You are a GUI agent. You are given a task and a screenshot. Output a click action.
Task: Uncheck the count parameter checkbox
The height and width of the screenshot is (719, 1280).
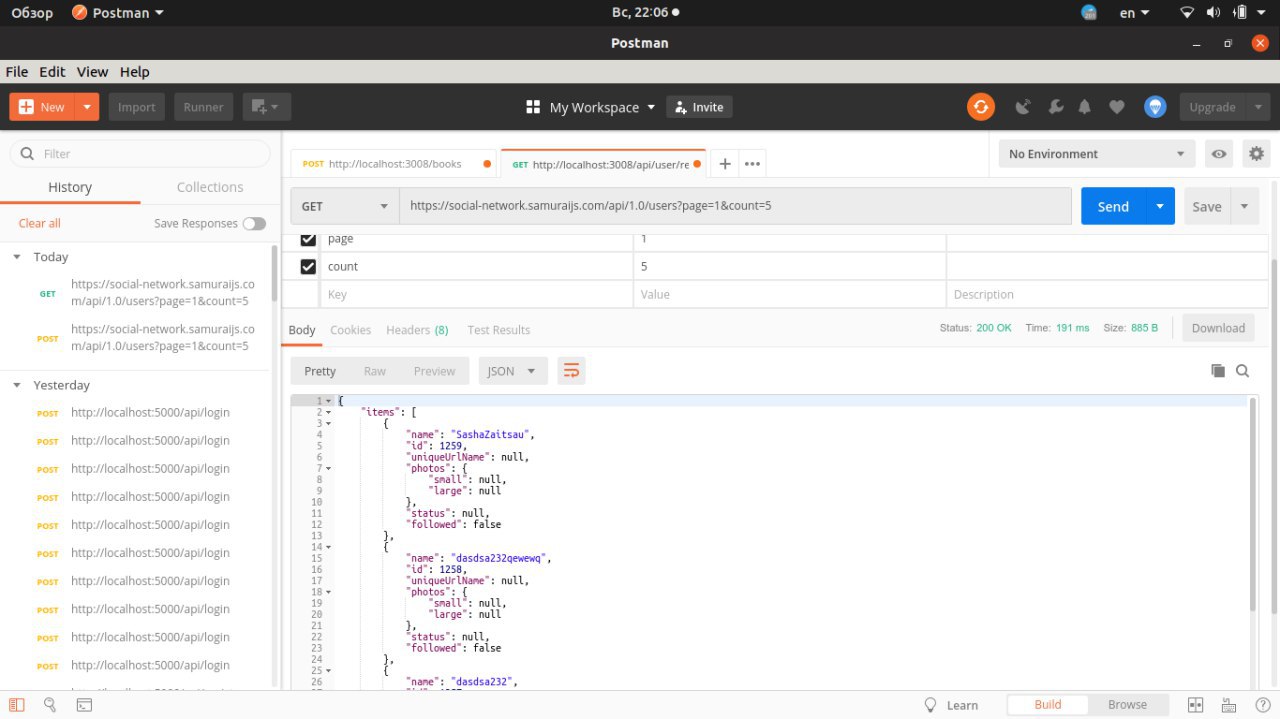[x=308, y=267]
